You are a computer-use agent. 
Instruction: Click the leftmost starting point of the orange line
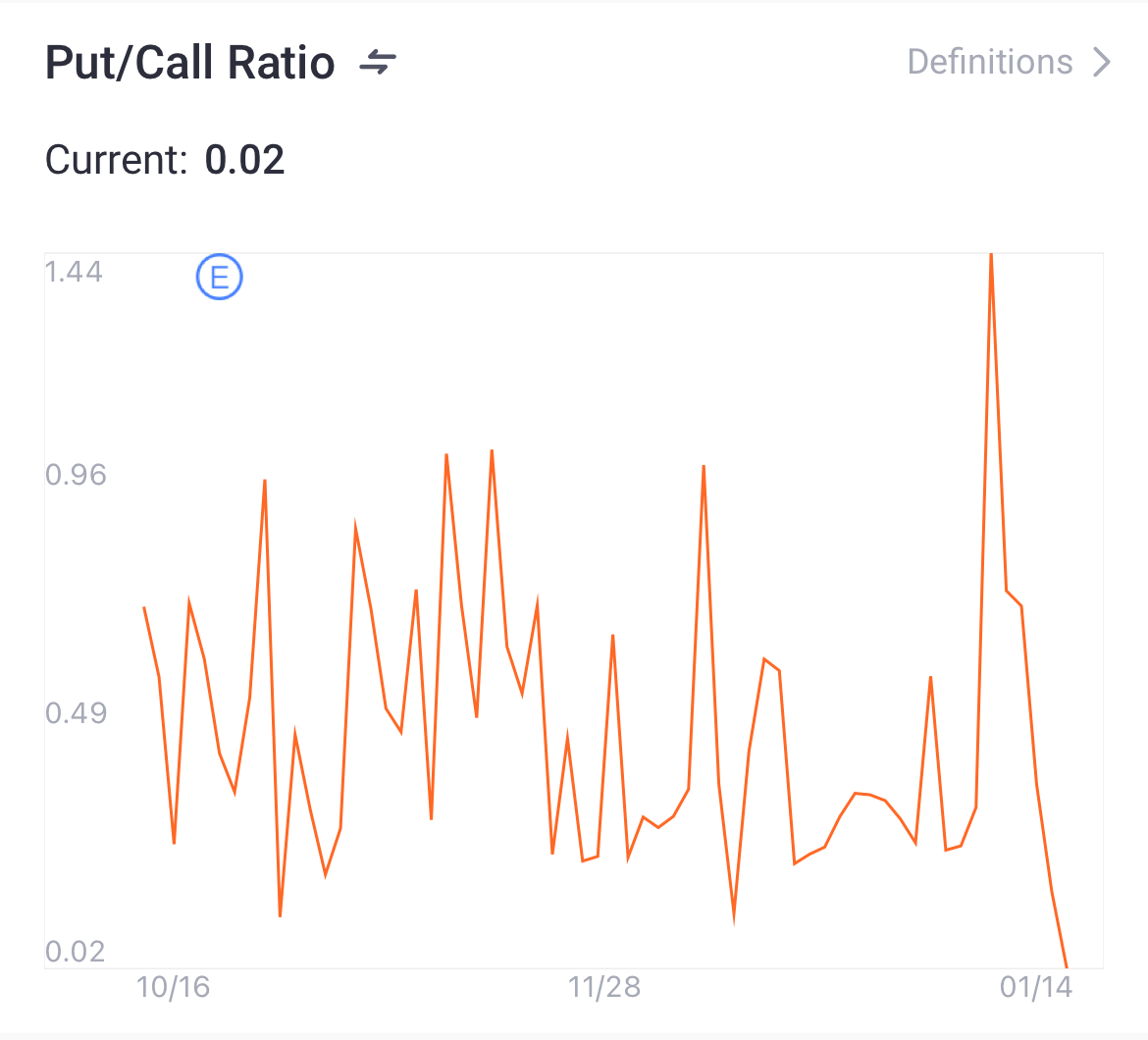click(x=144, y=608)
